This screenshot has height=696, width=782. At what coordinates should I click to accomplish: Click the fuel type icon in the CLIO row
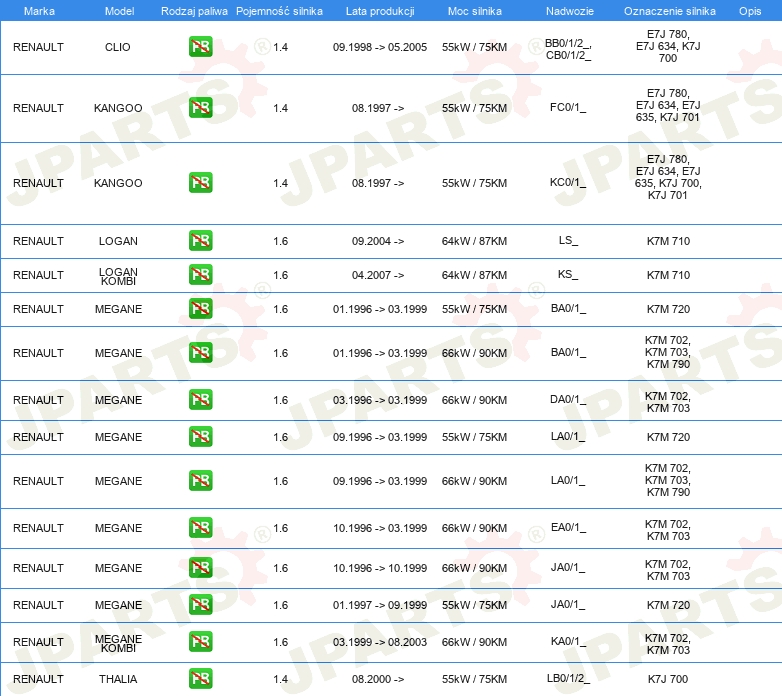click(x=200, y=47)
